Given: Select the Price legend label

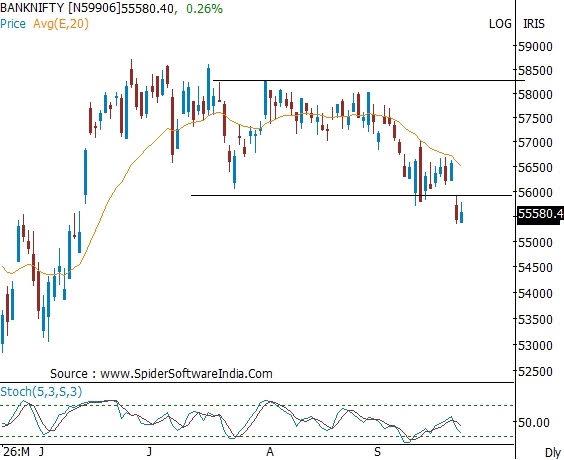Looking at the screenshot, I should (x=13, y=24).
